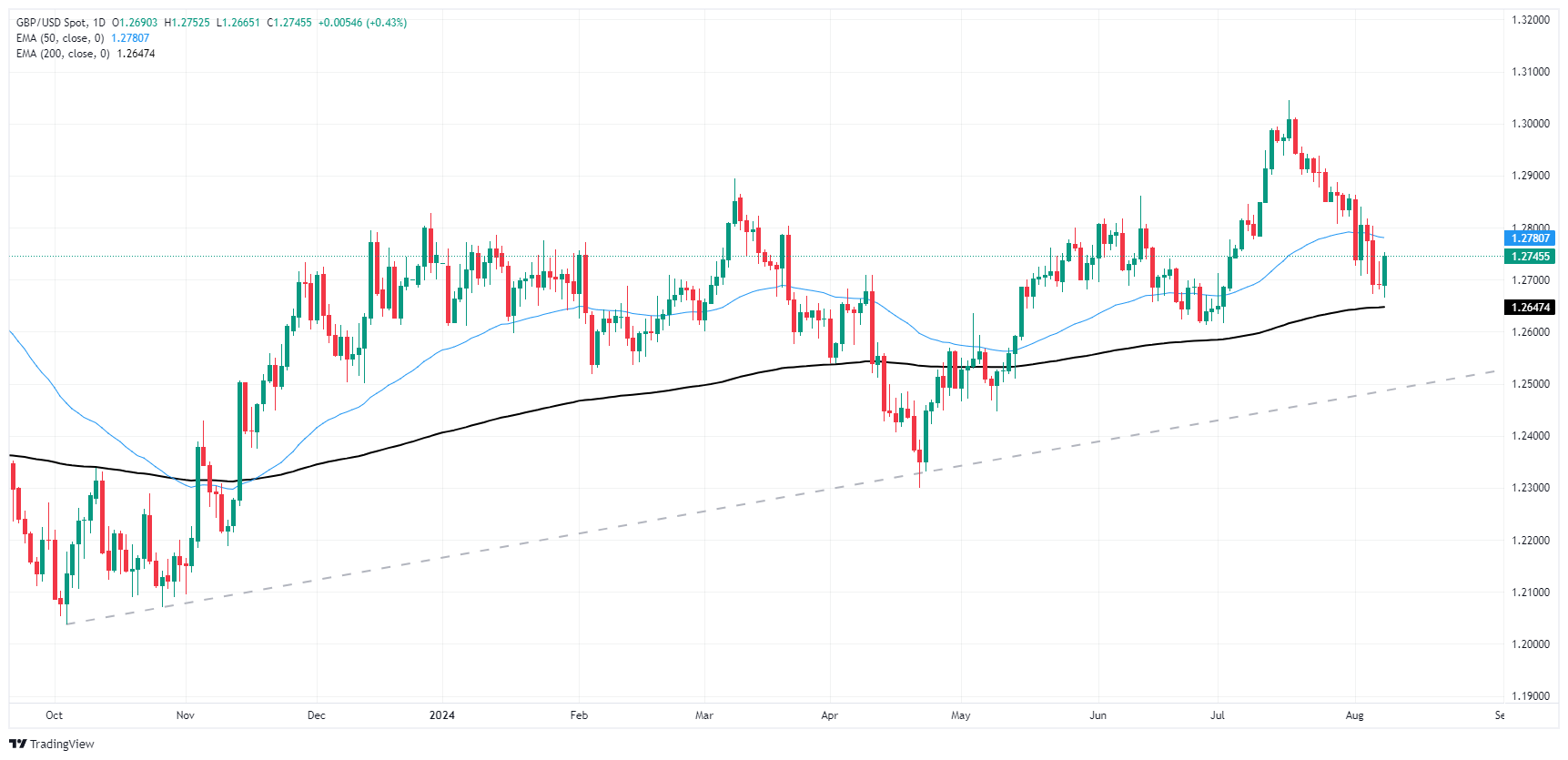Click the Dec label on time axis

[317, 715]
